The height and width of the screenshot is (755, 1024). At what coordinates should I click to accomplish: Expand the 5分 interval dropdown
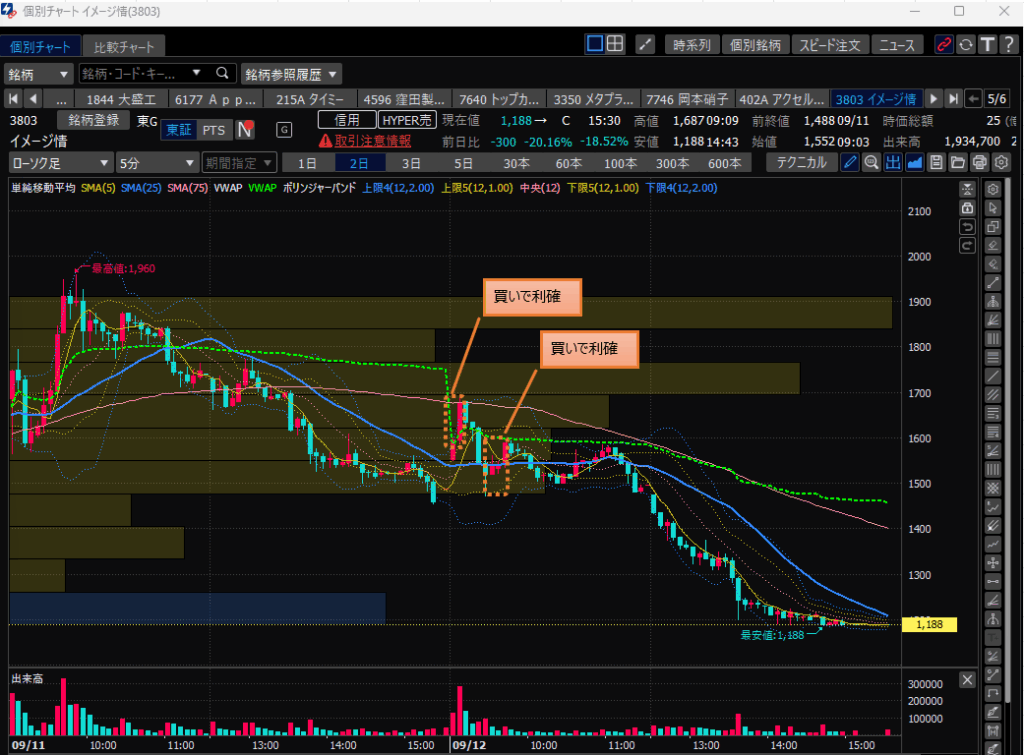click(157, 163)
